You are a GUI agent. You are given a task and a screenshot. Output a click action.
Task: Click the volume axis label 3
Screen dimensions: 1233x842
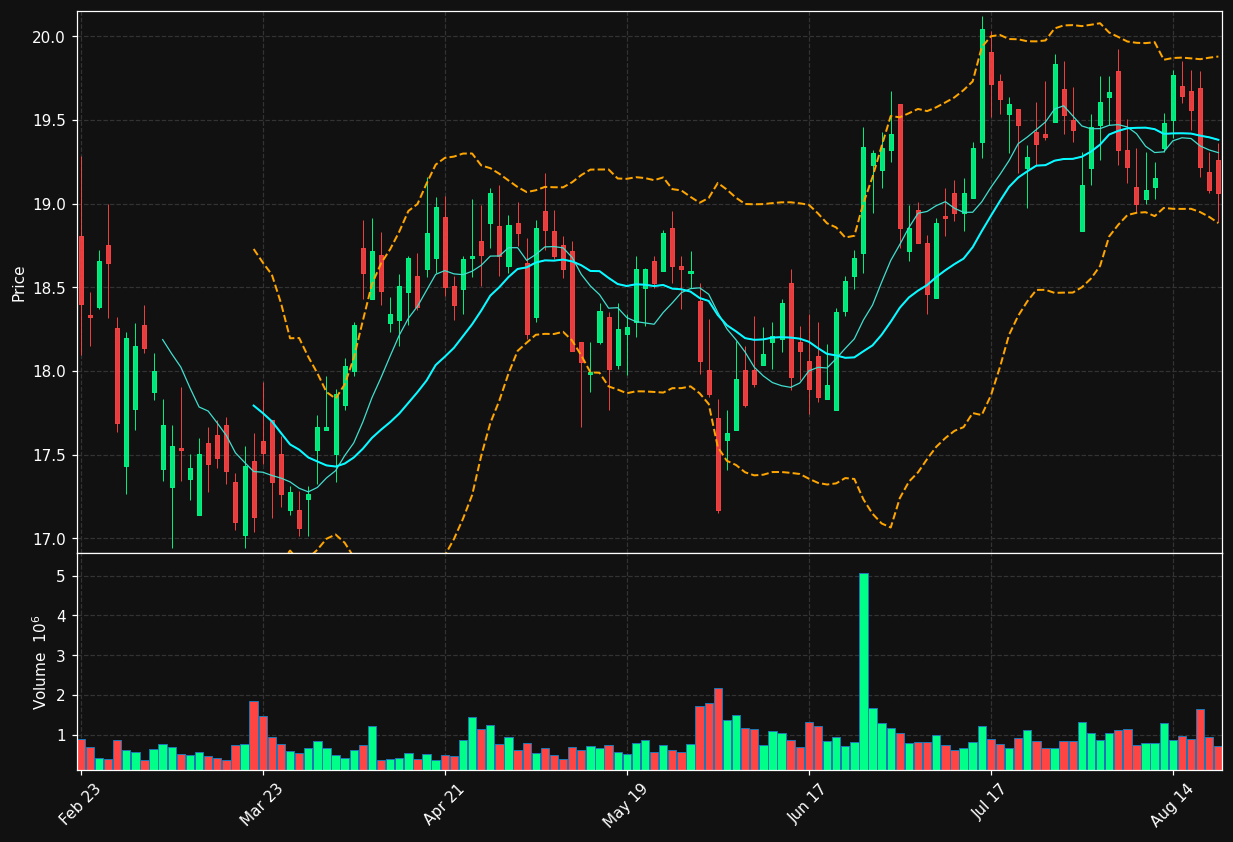(x=60, y=656)
